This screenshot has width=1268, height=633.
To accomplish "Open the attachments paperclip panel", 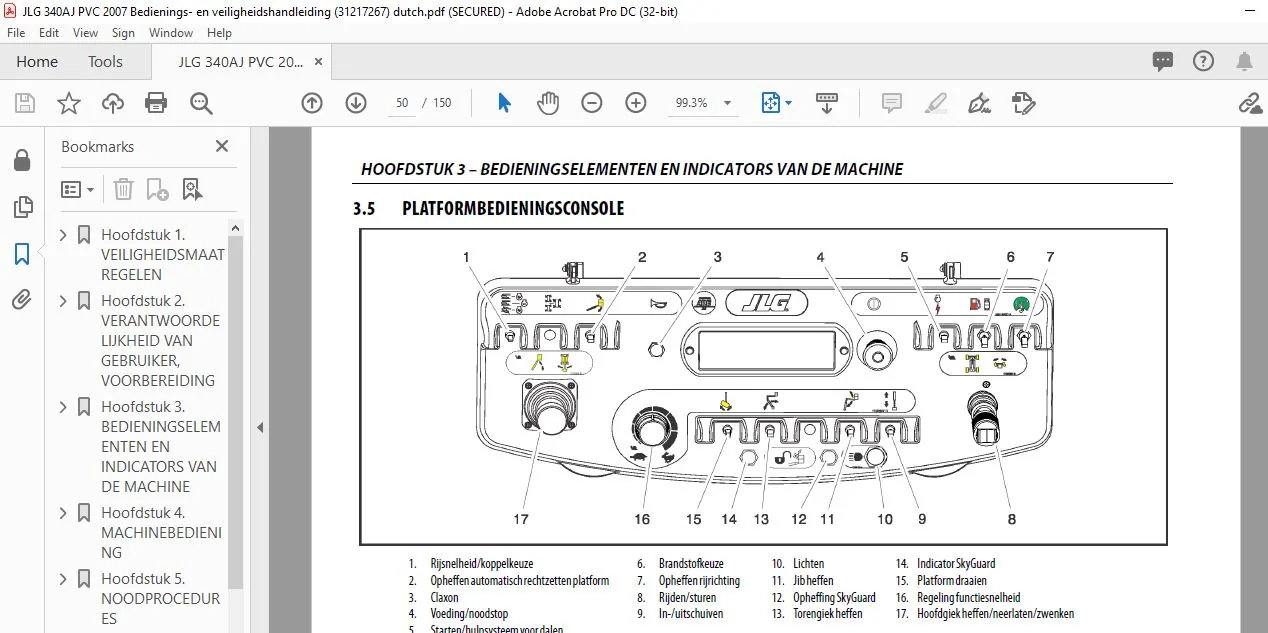I will [22, 299].
